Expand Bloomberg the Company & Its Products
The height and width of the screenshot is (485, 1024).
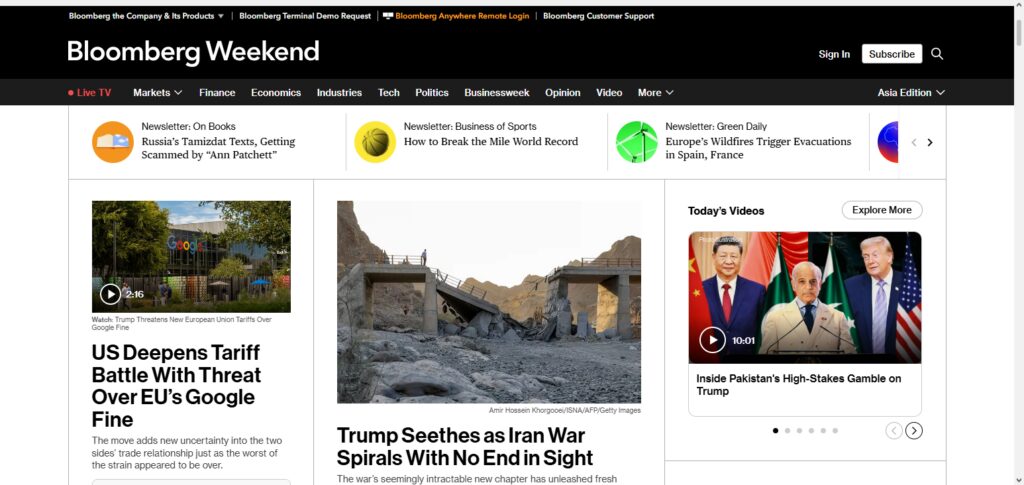tap(146, 16)
